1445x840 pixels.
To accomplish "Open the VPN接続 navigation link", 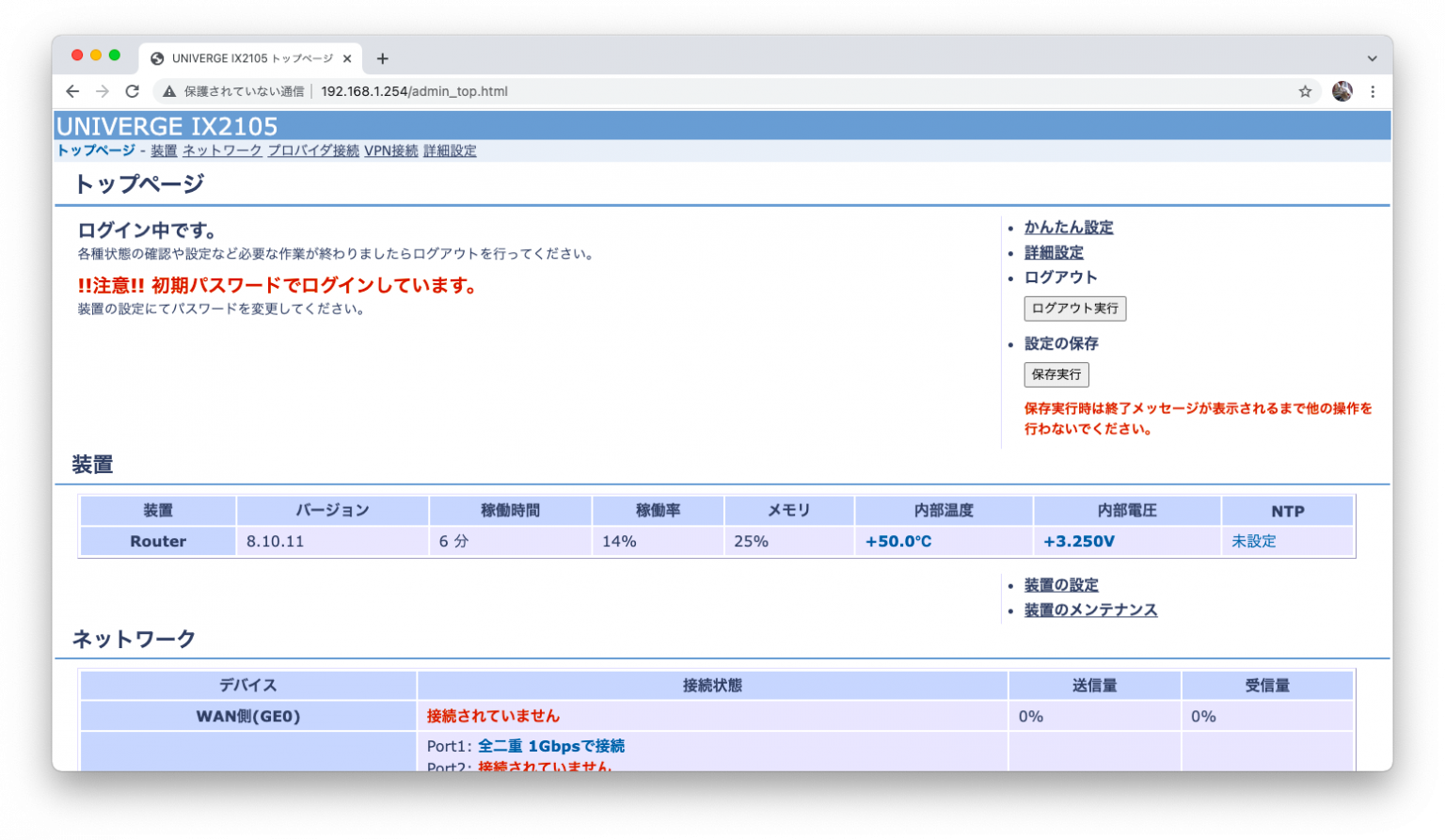I will 391,151.
